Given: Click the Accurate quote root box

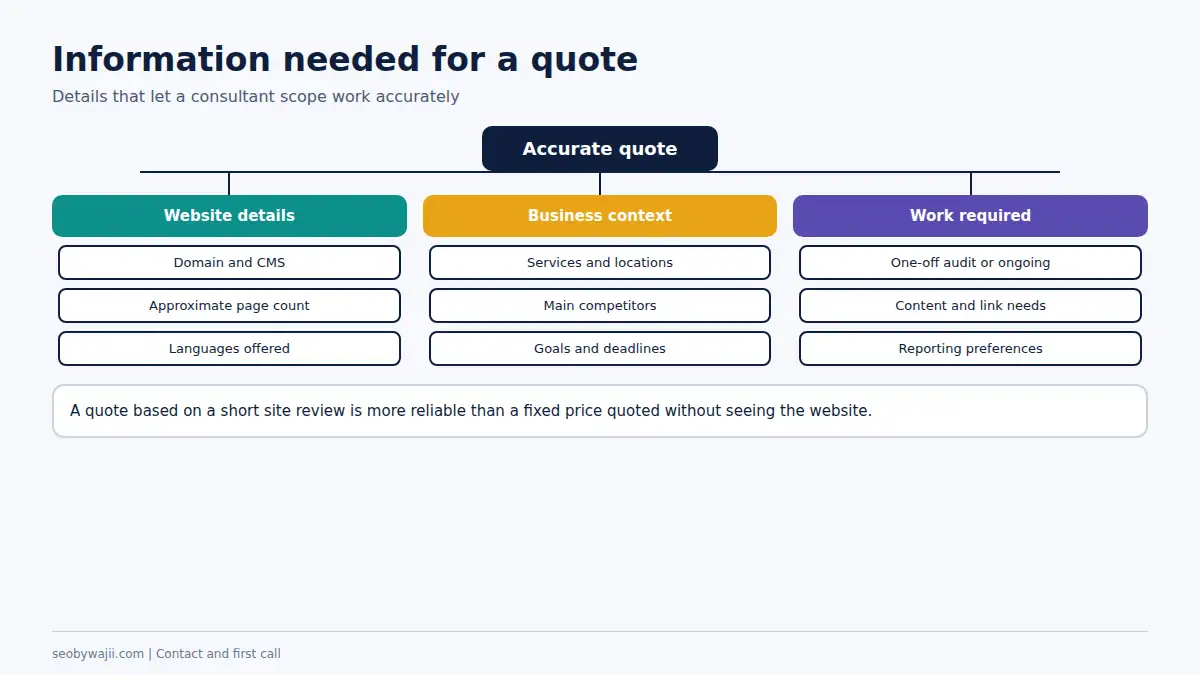Looking at the screenshot, I should point(600,149).
